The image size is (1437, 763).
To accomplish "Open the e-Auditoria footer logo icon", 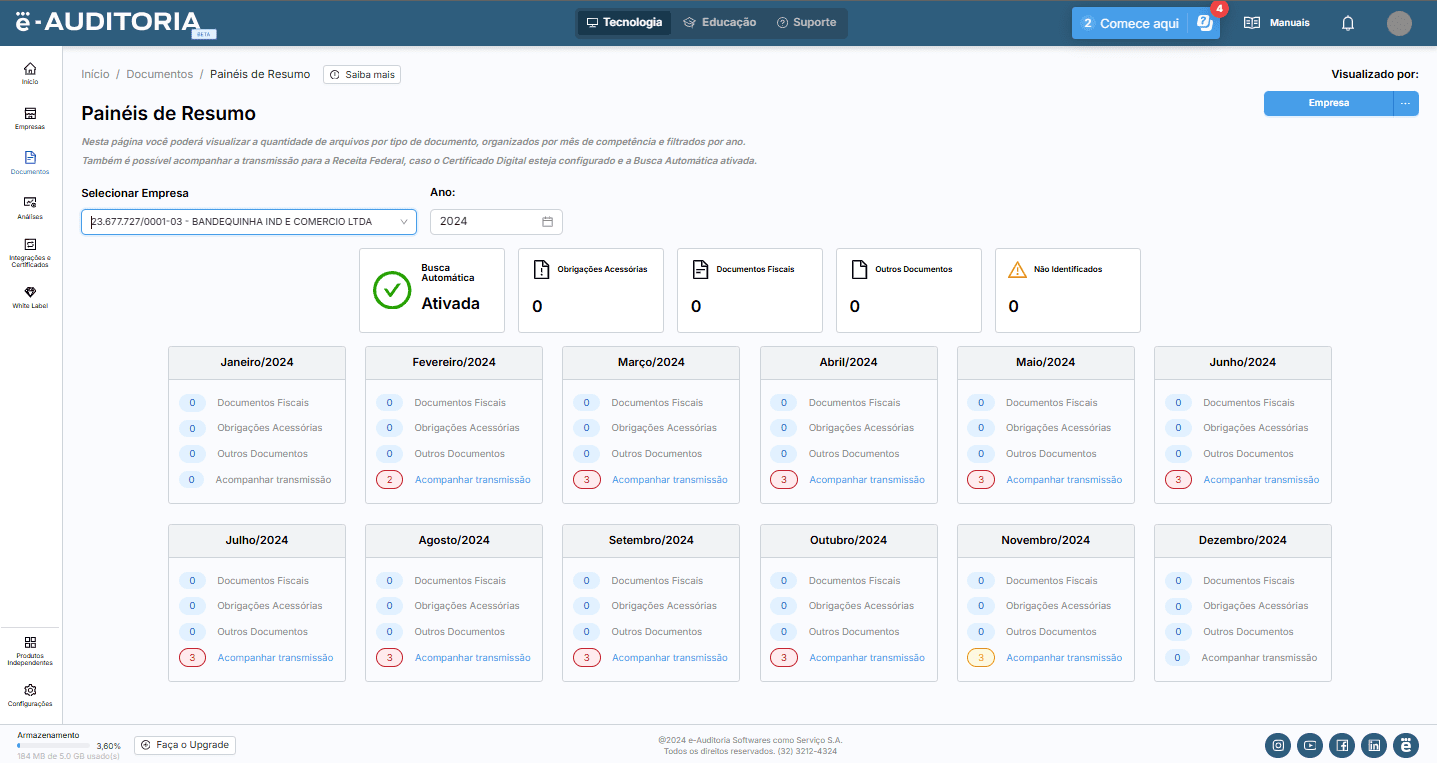I will coord(1406,745).
